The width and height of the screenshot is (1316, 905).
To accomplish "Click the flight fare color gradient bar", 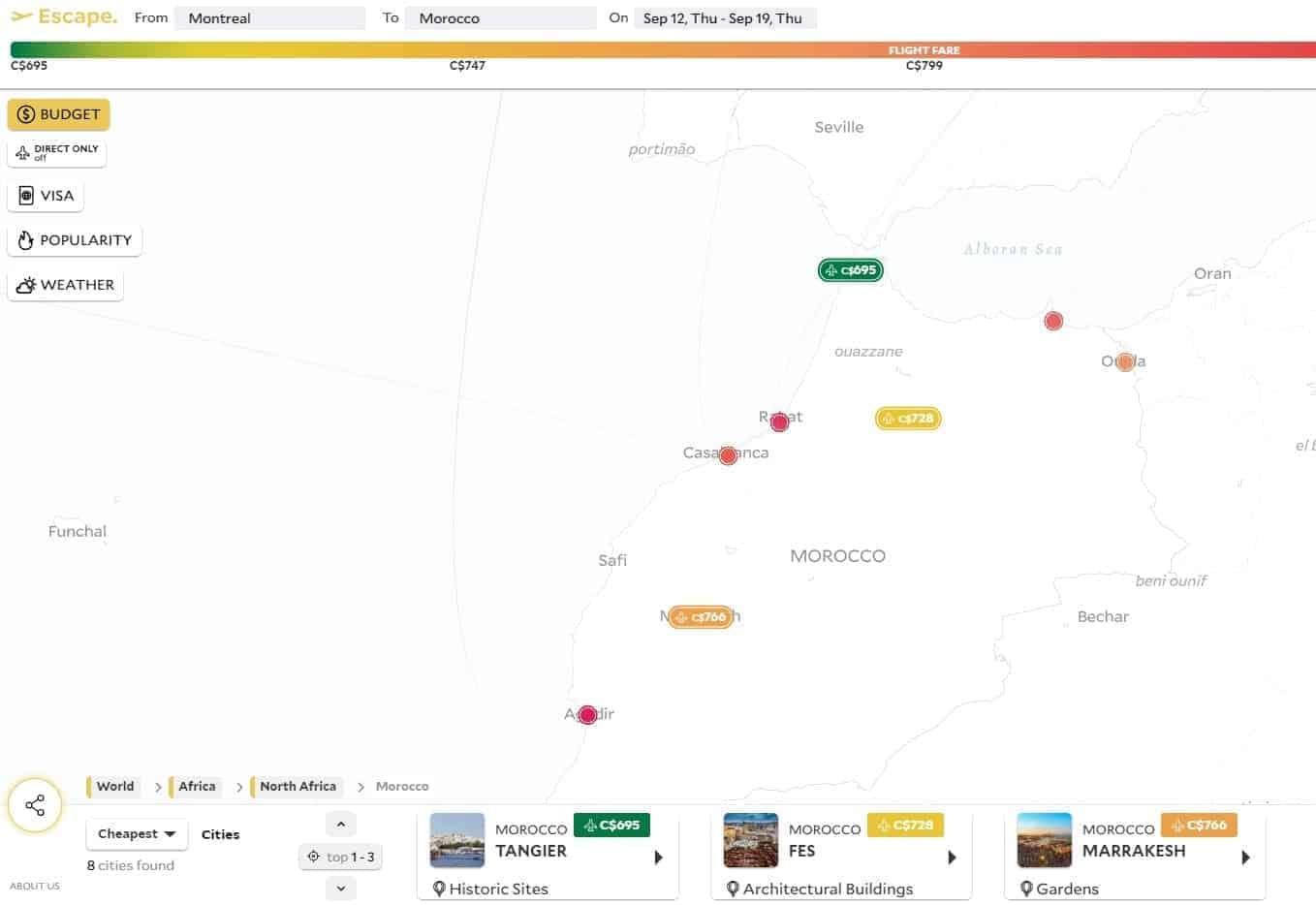I will (x=659, y=50).
